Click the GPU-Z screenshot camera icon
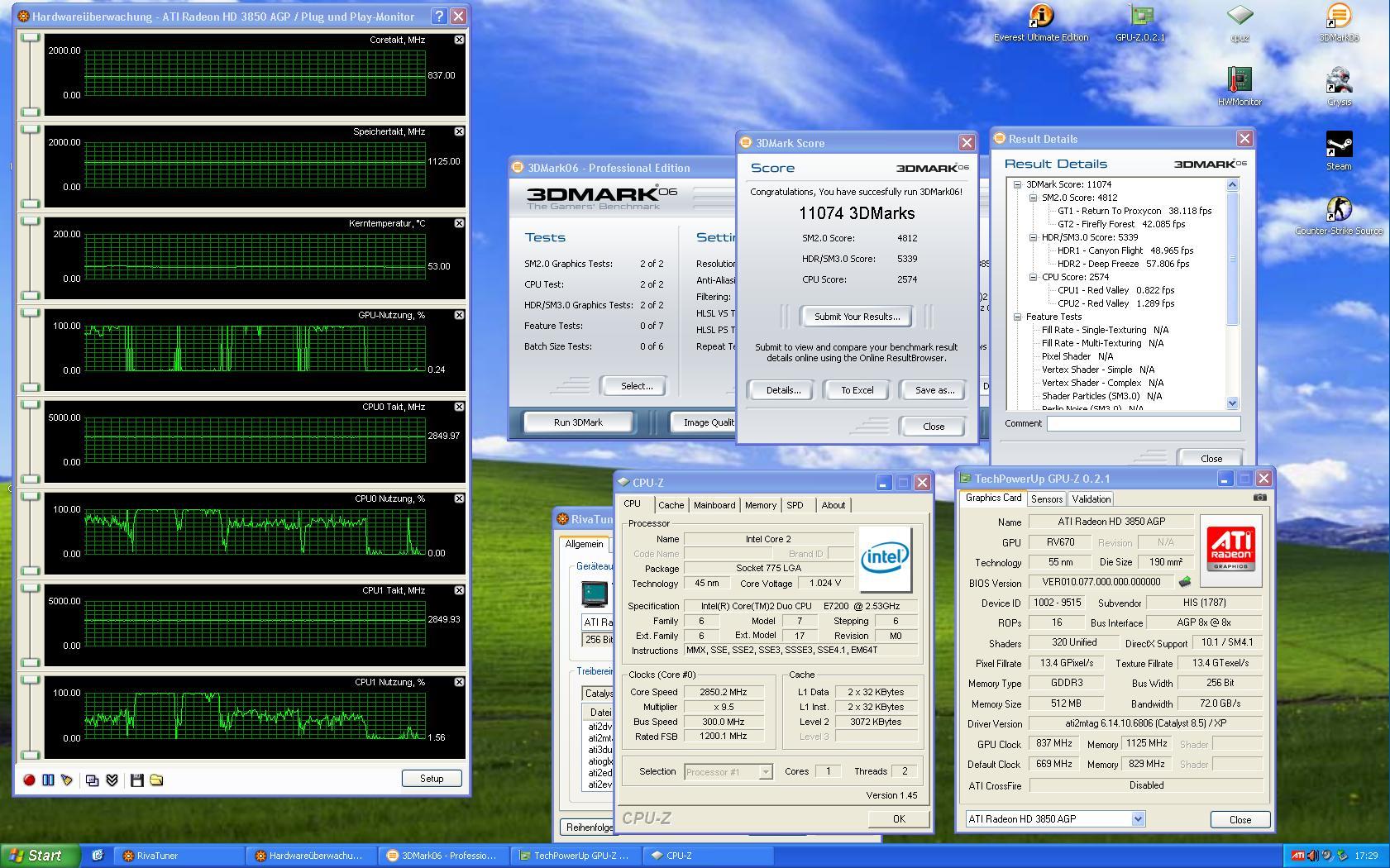 [x=1259, y=498]
